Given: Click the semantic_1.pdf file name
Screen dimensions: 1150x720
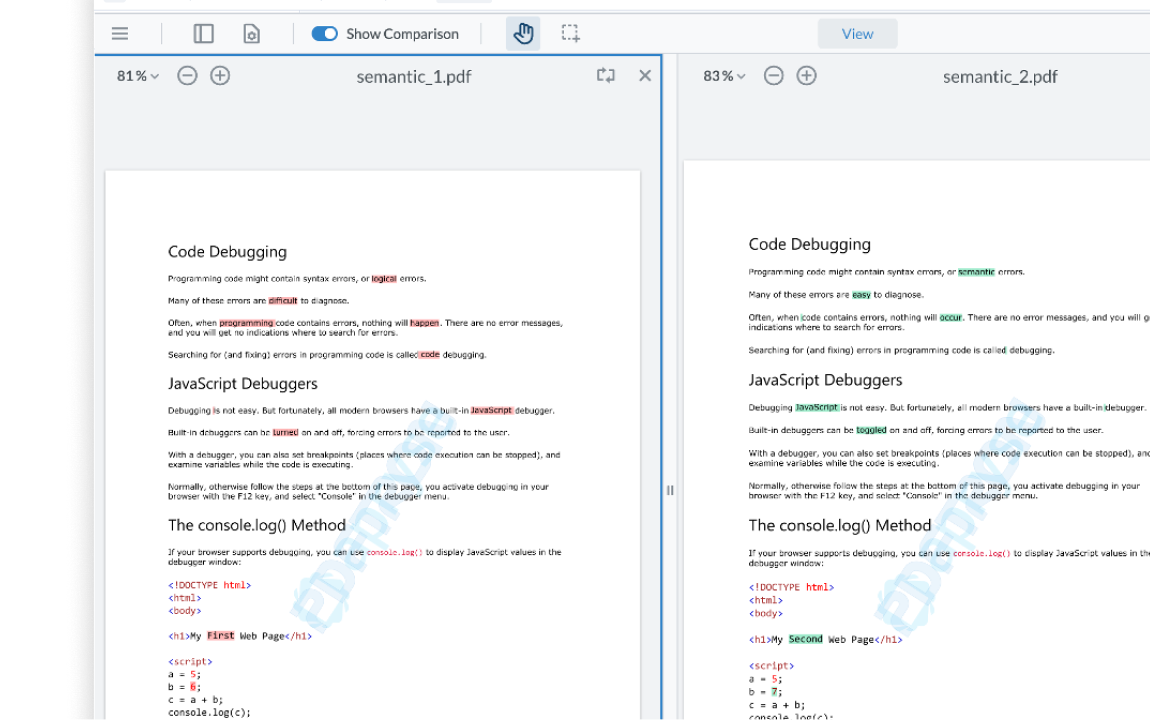Looking at the screenshot, I should tap(414, 76).
